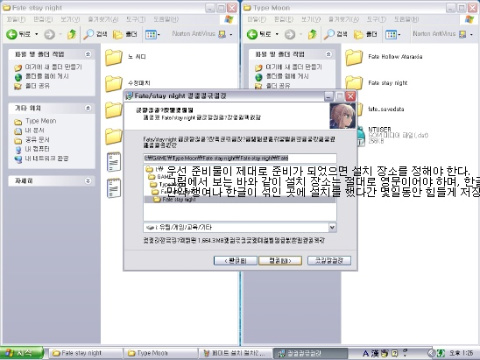Click installation path field in installer dialog
Viewport: 480px width, 360px height.
click(240, 158)
